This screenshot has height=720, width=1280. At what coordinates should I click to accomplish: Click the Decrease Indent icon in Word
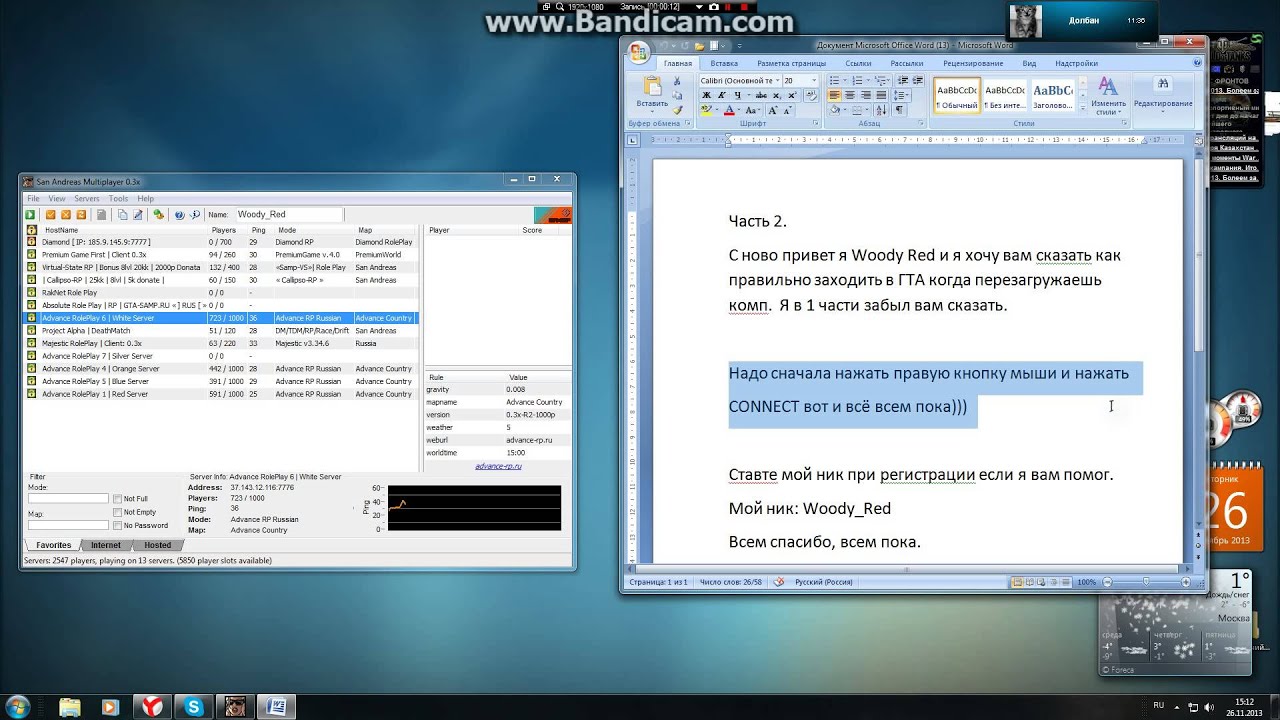tap(902, 80)
